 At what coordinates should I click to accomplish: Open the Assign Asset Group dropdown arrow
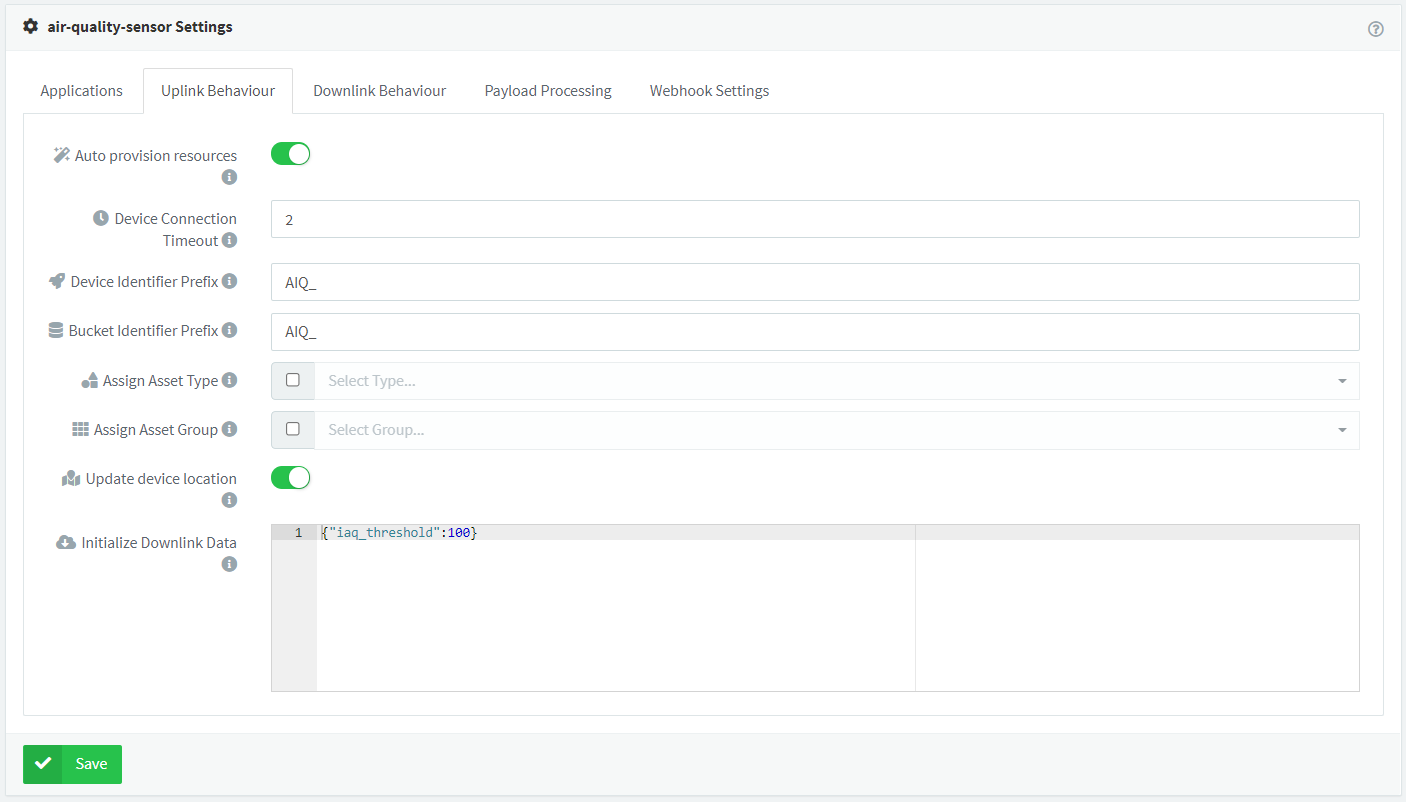click(x=1342, y=430)
